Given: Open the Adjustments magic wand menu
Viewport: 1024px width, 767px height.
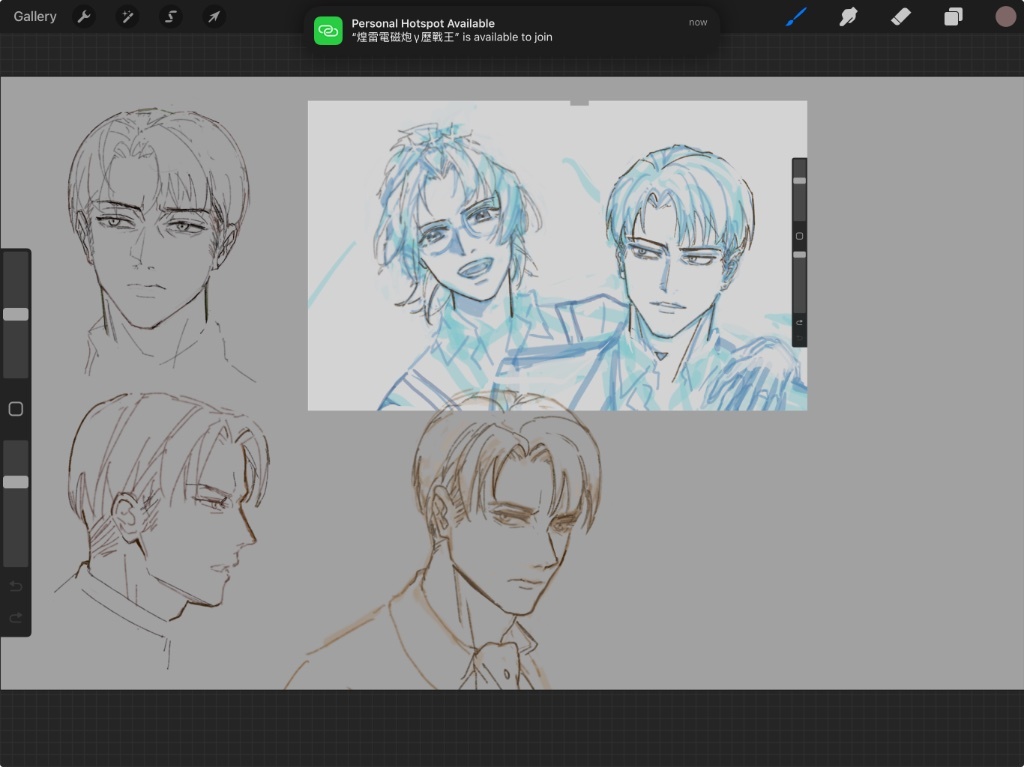Looking at the screenshot, I should tap(127, 16).
